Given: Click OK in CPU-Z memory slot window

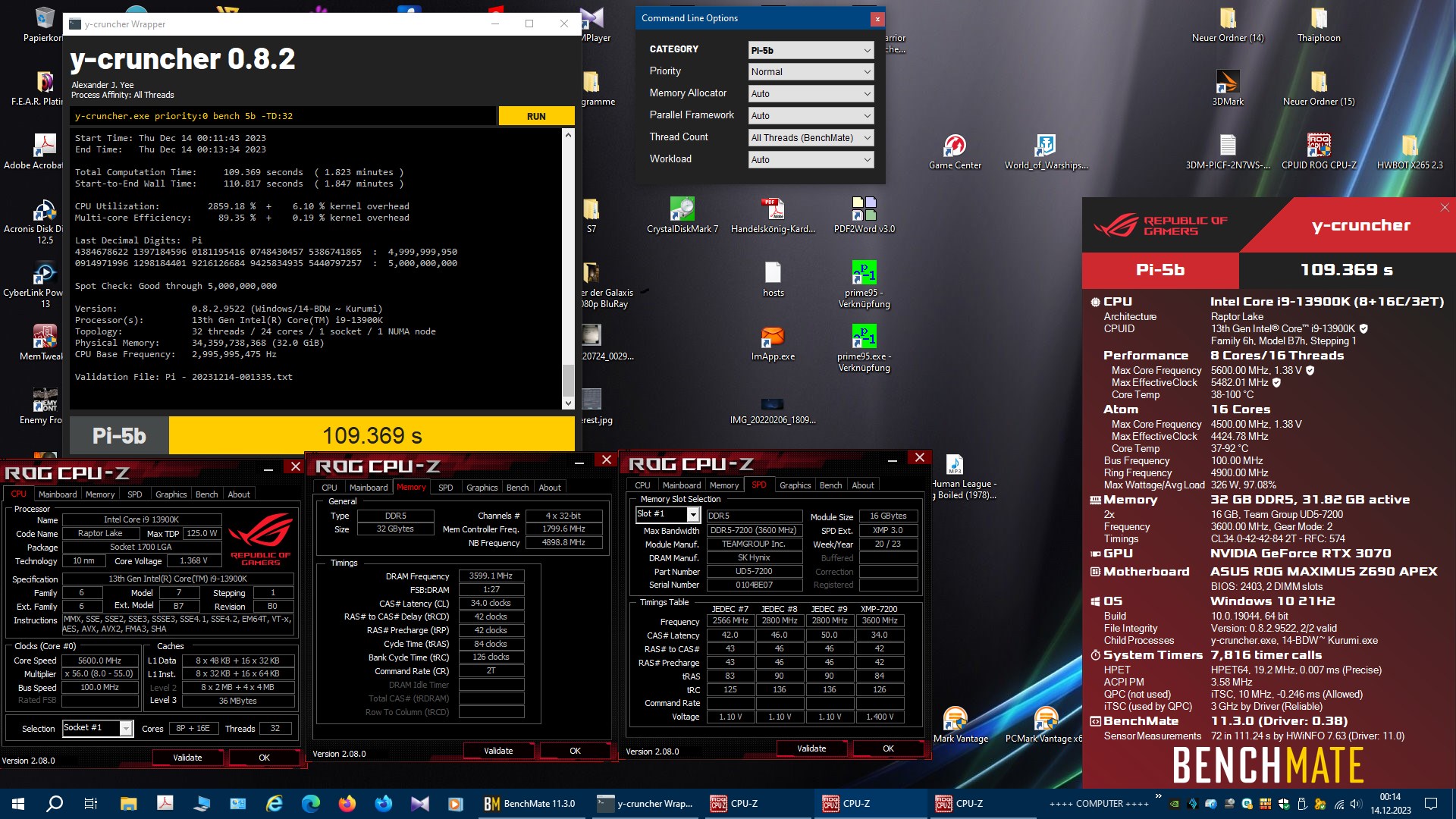Looking at the screenshot, I should pos(888,748).
